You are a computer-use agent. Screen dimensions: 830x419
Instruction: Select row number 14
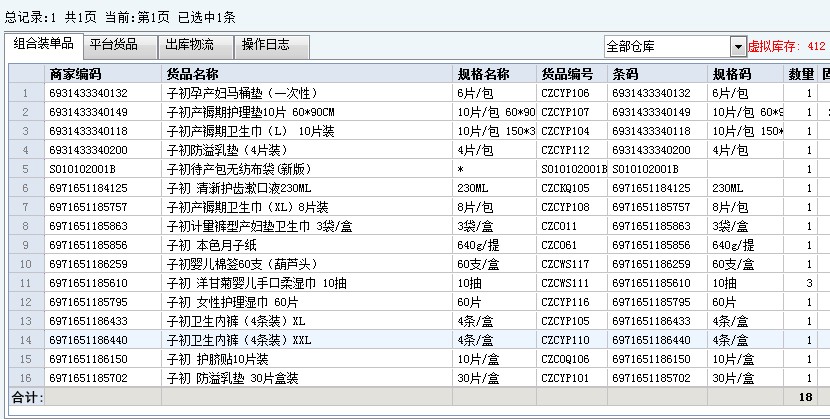26,340
